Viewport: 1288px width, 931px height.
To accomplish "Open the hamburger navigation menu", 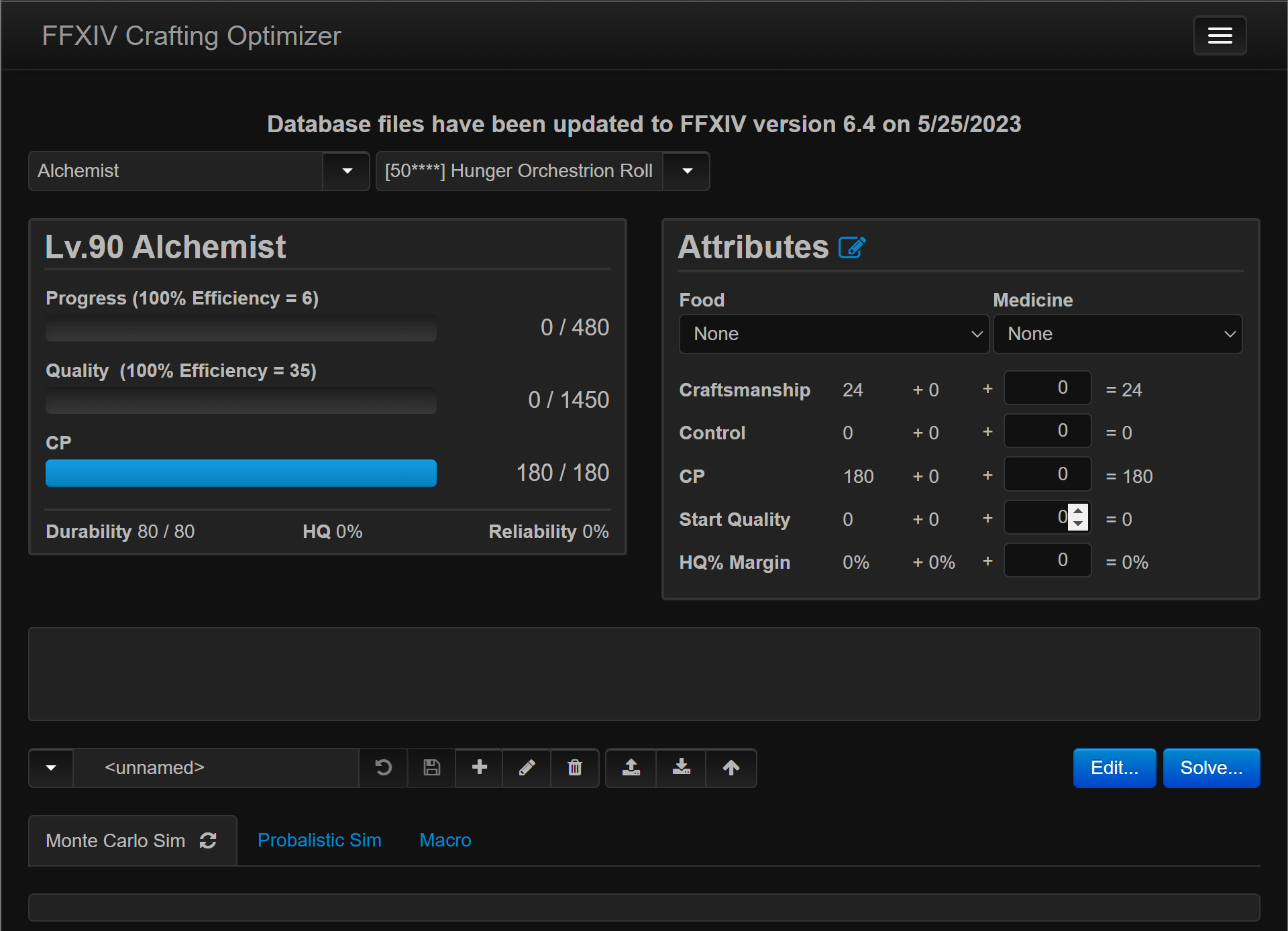I will [1220, 36].
